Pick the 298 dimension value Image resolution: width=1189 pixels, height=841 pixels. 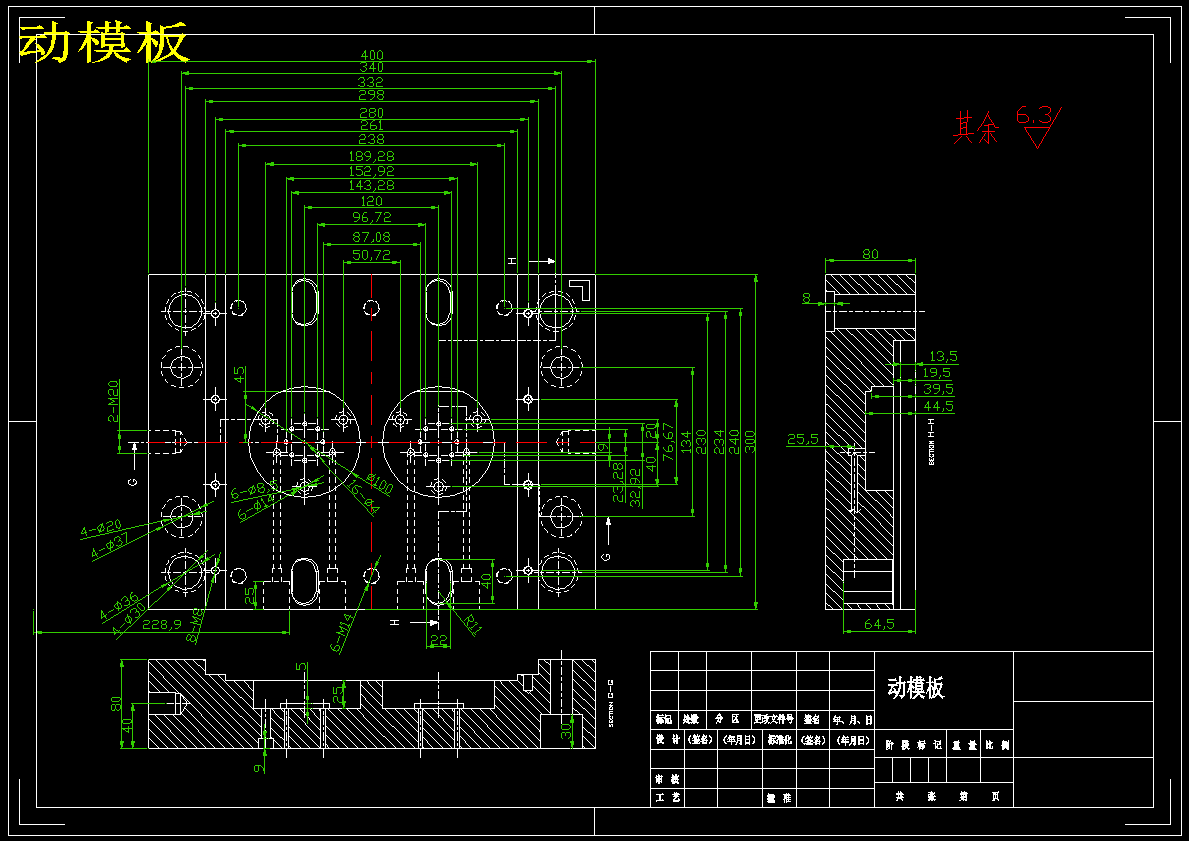point(372,96)
